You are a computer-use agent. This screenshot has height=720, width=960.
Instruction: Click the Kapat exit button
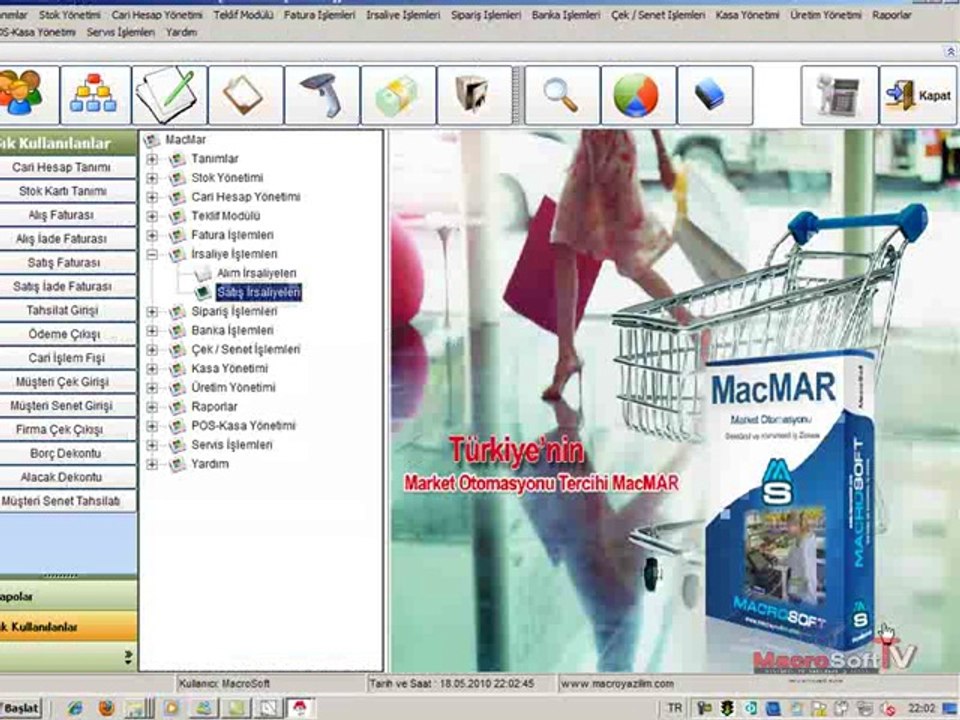(x=917, y=95)
